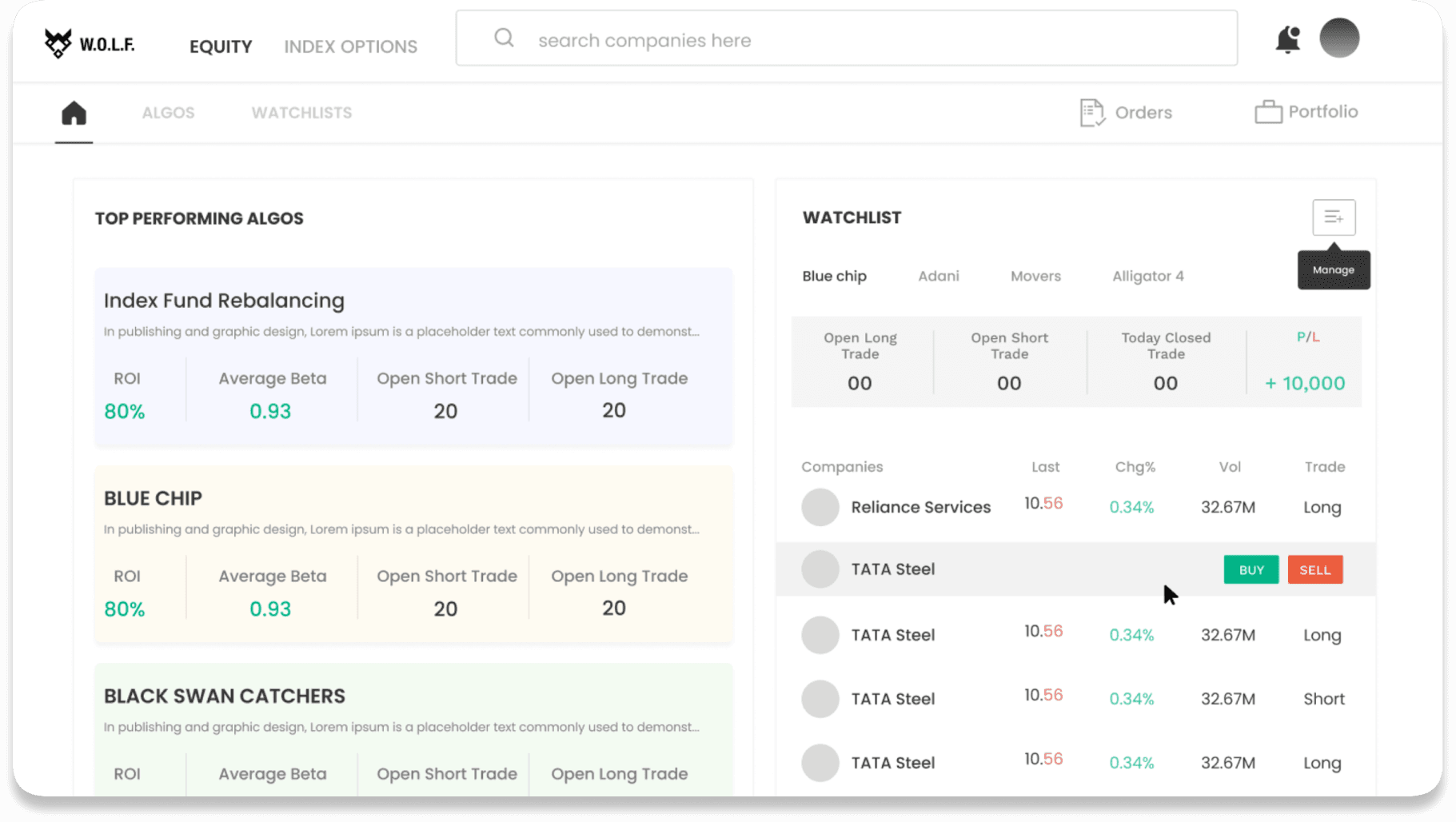
Task: Click the Last column header
Action: (1045, 467)
